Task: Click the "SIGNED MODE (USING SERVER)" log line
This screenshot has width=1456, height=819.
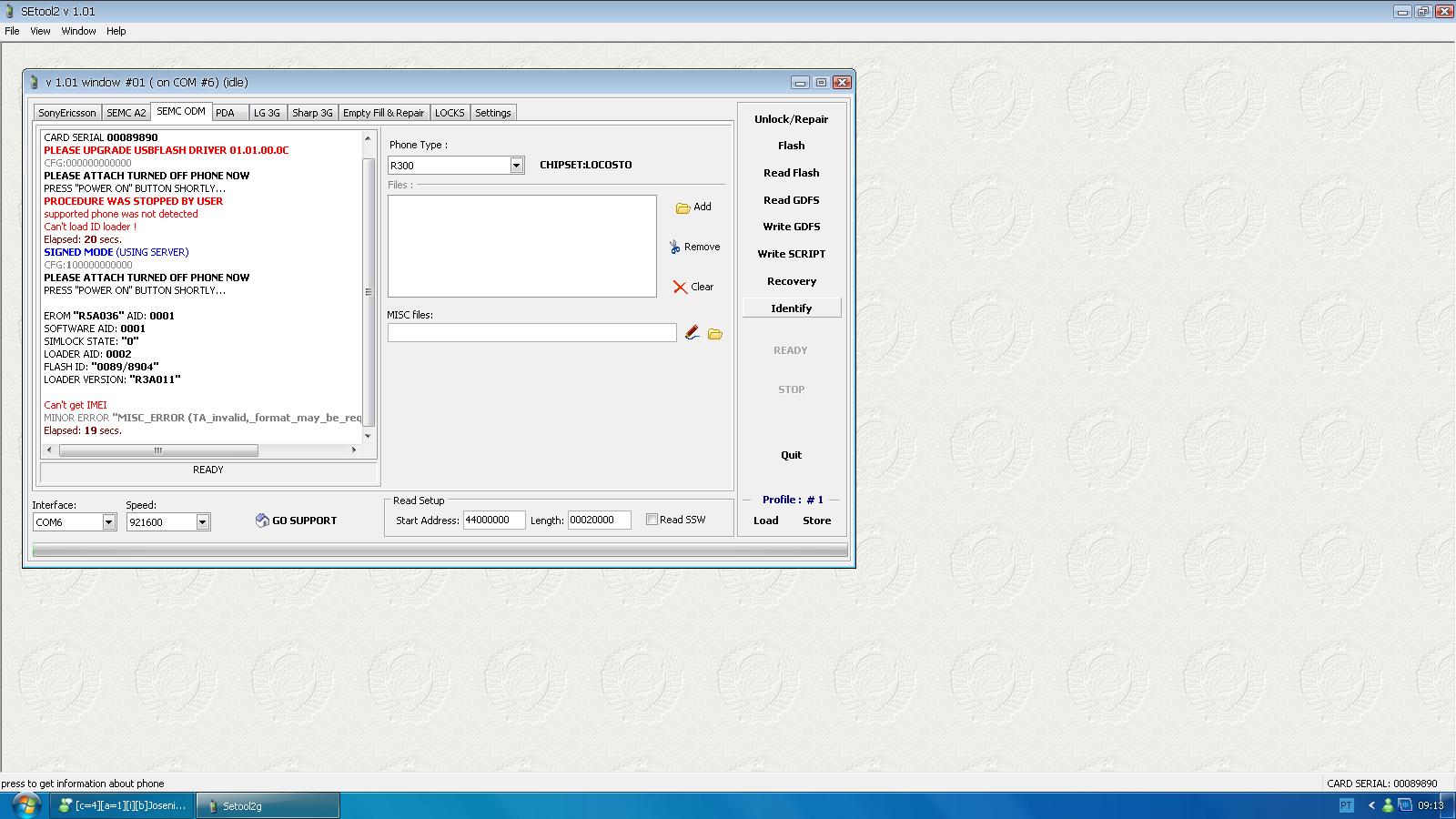Action: tap(116, 252)
